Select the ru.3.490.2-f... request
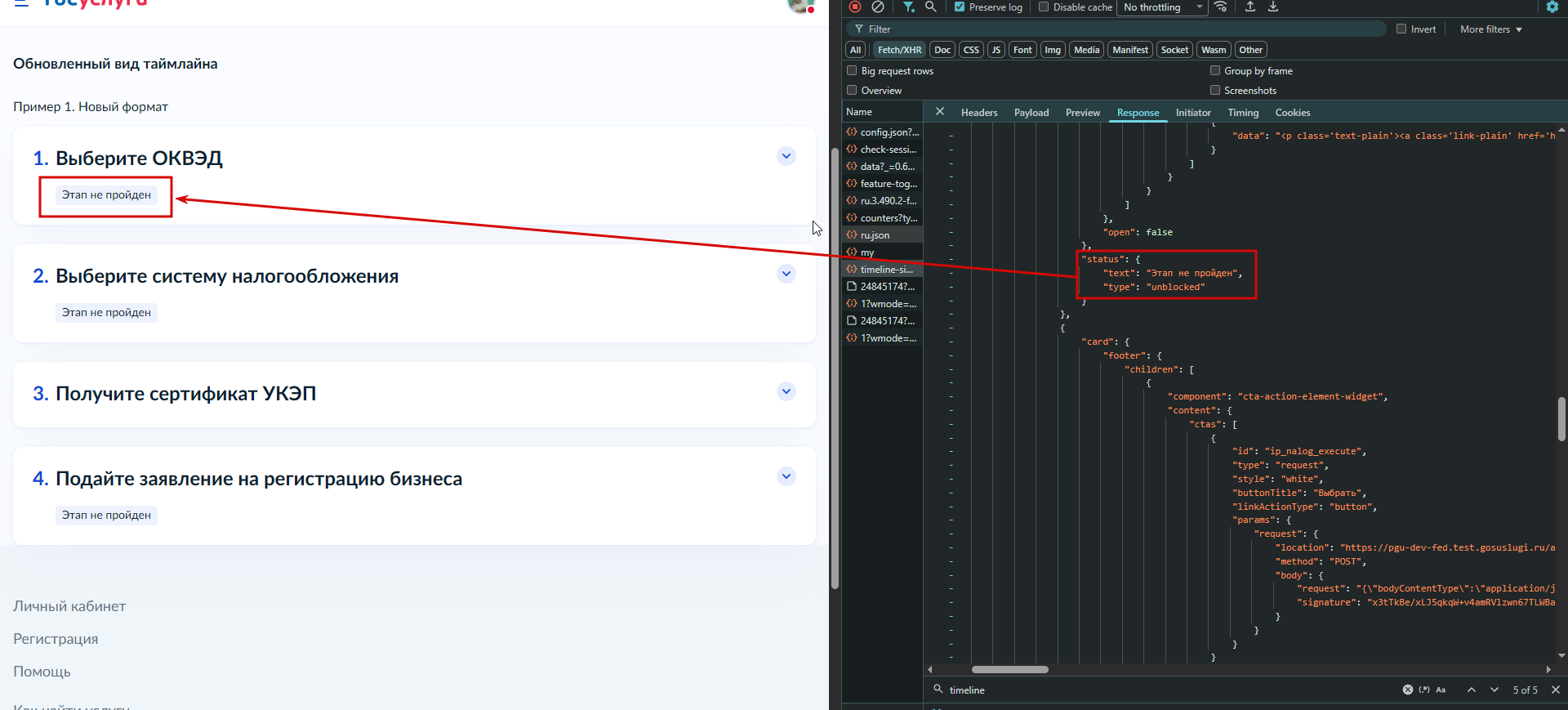1568x710 pixels. point(883,201)
